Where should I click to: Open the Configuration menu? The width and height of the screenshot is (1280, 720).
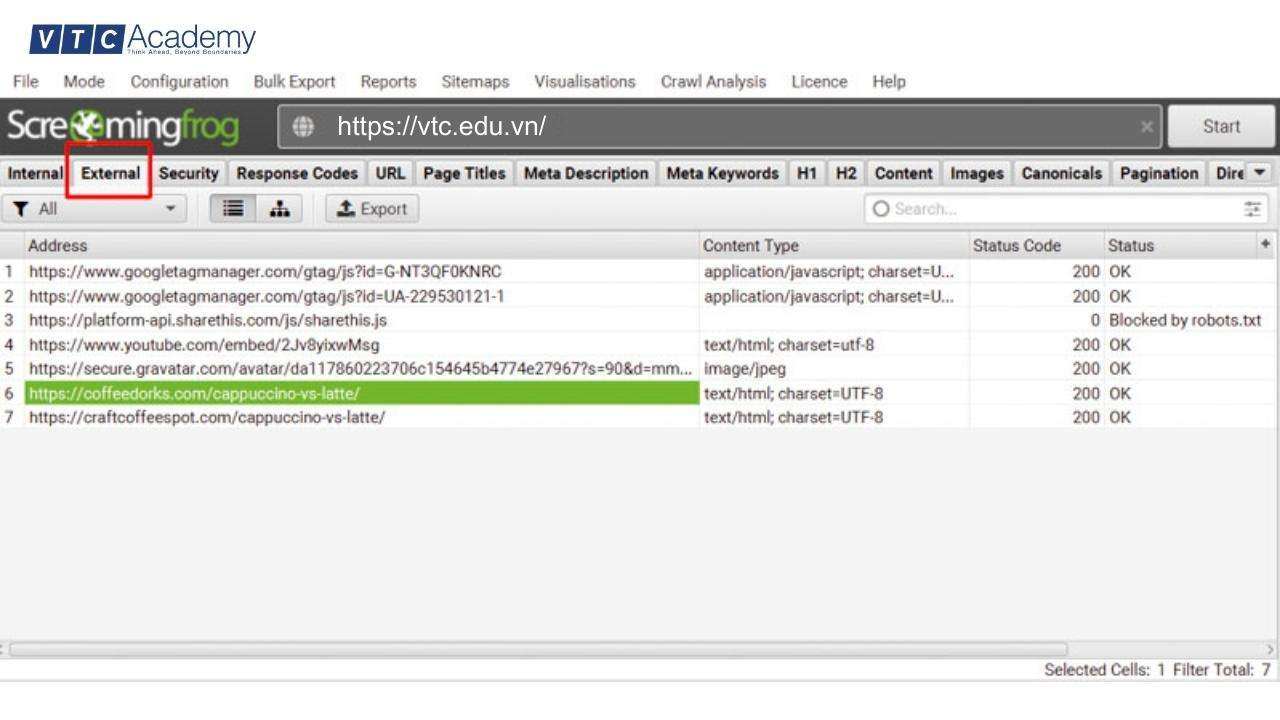click(179, 82)
